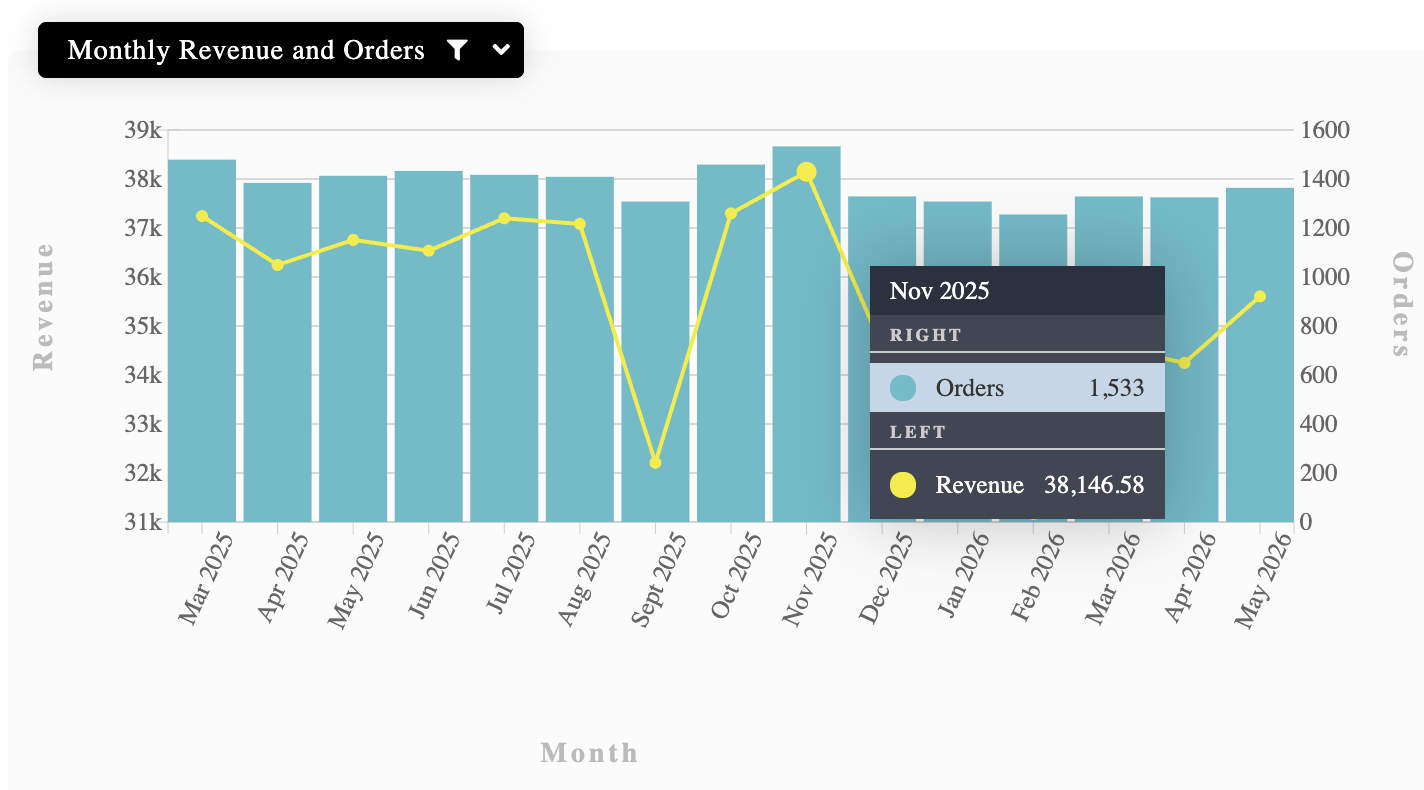Click the Orders value "1,533" in tooltip
Screen dimensions: 1424x790
(x=1116, y=388)
